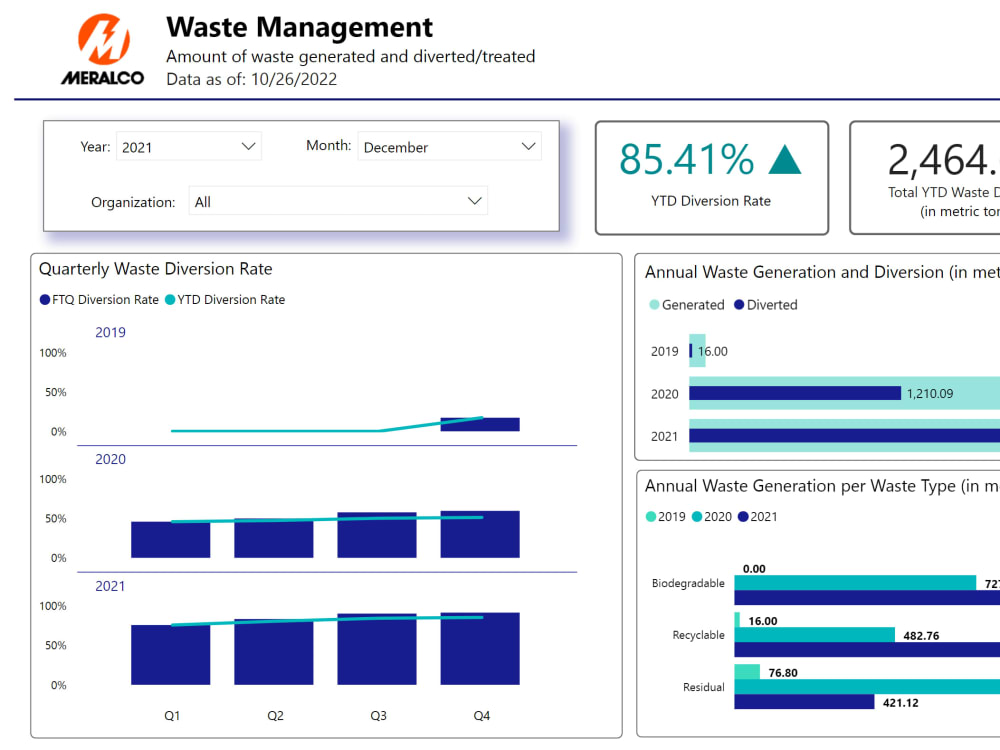
Task: Click the 2019 legend circle in waste type chart
Action: [649, 517]
